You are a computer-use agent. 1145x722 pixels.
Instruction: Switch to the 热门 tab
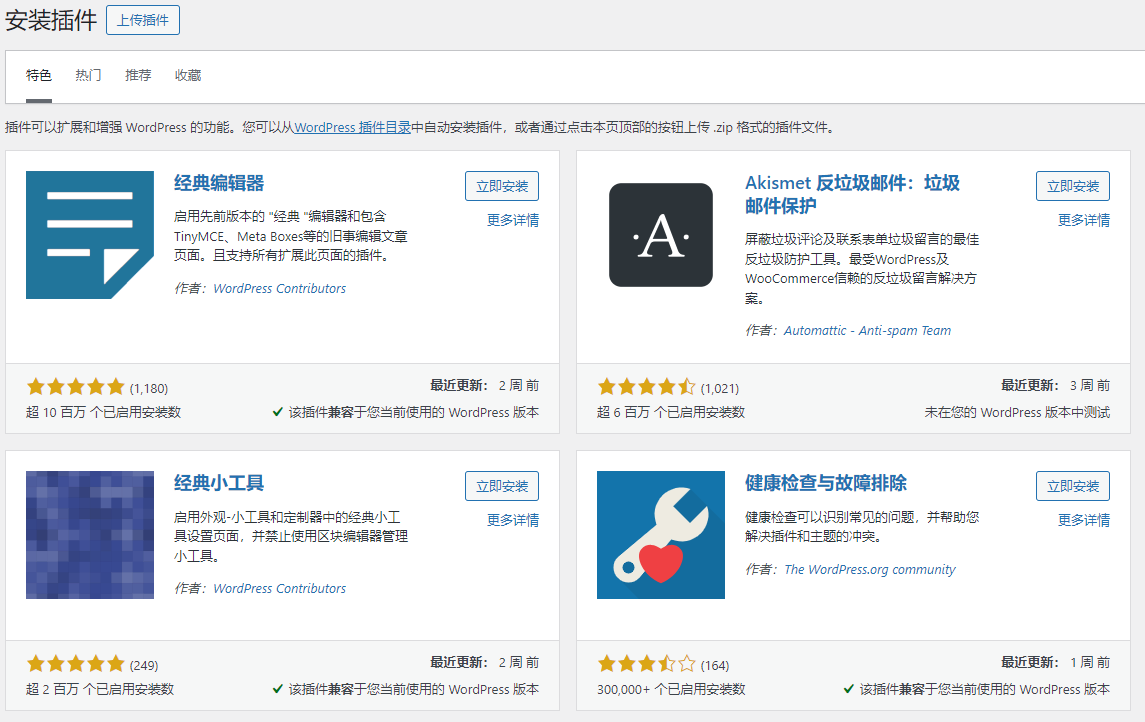click(x=88, y=76)
